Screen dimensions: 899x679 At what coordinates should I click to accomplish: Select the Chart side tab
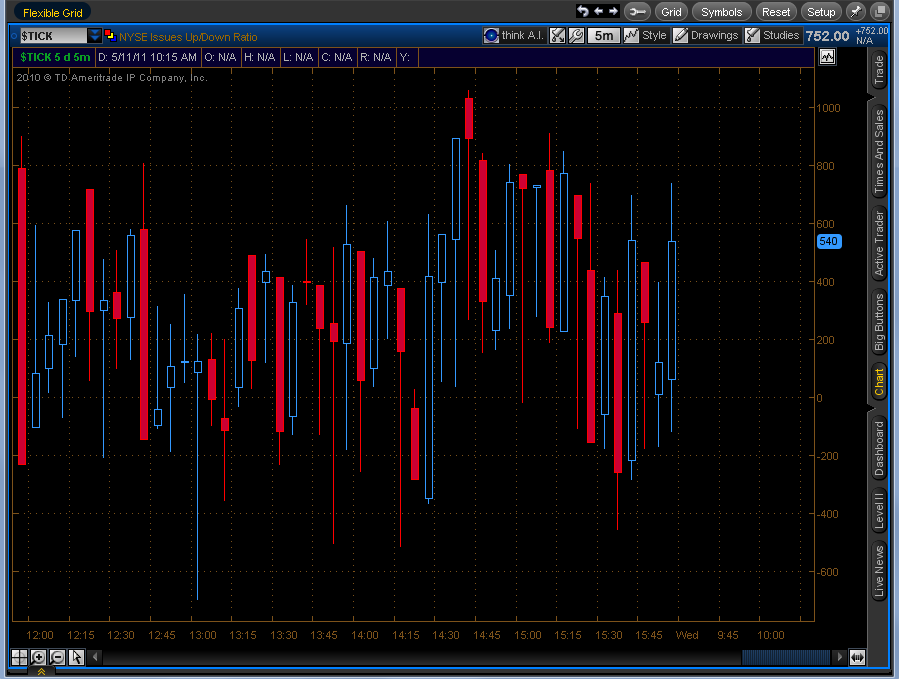(879, 382)
